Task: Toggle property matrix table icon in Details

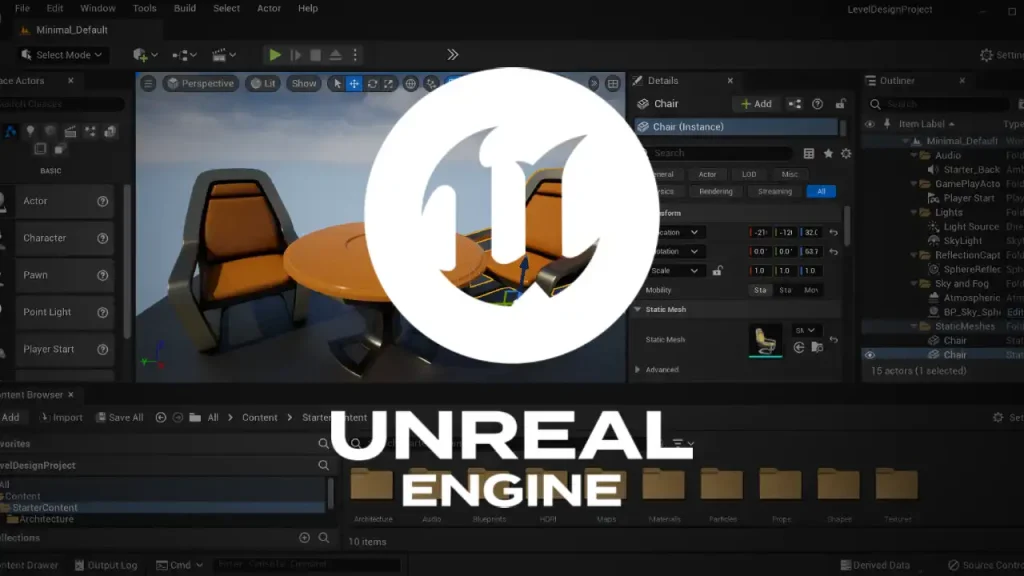Action: click(x=808, y=153)
